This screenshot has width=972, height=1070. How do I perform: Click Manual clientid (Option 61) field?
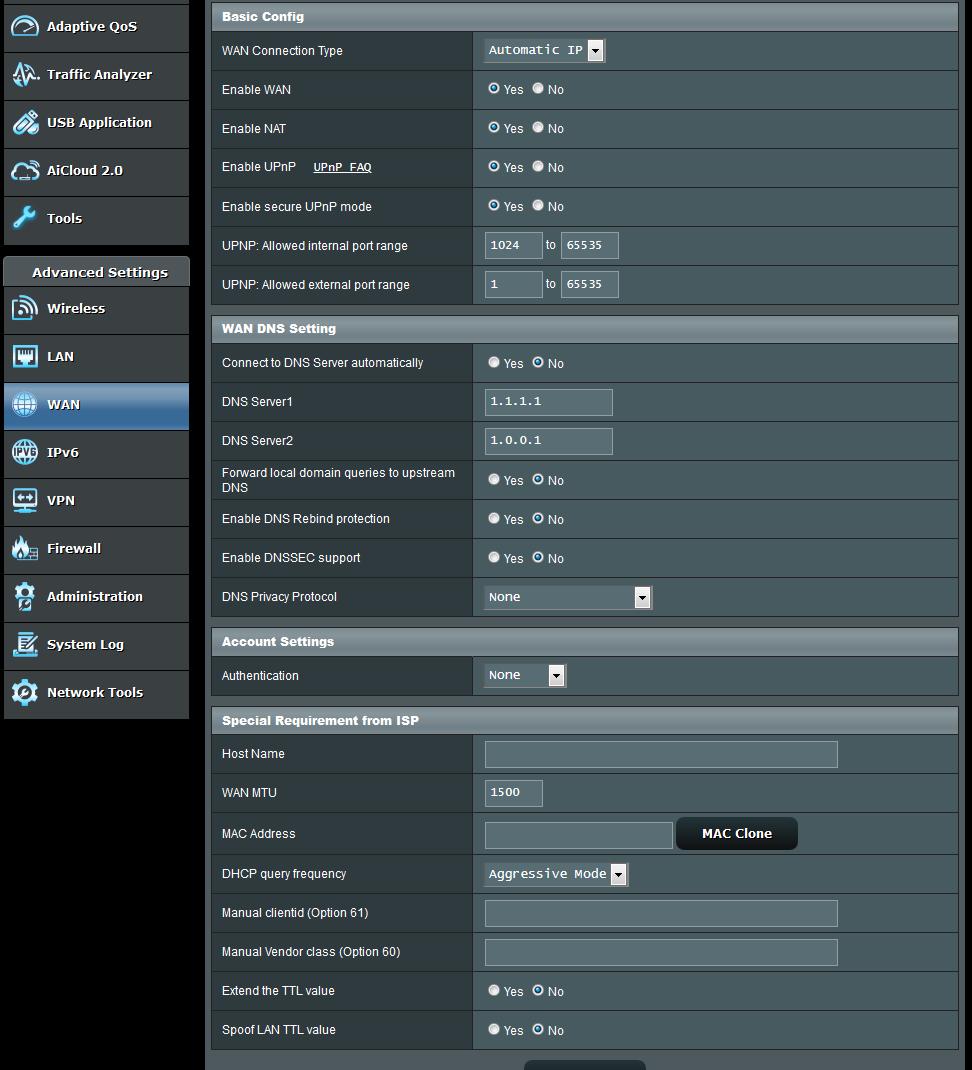coord(661,914)
